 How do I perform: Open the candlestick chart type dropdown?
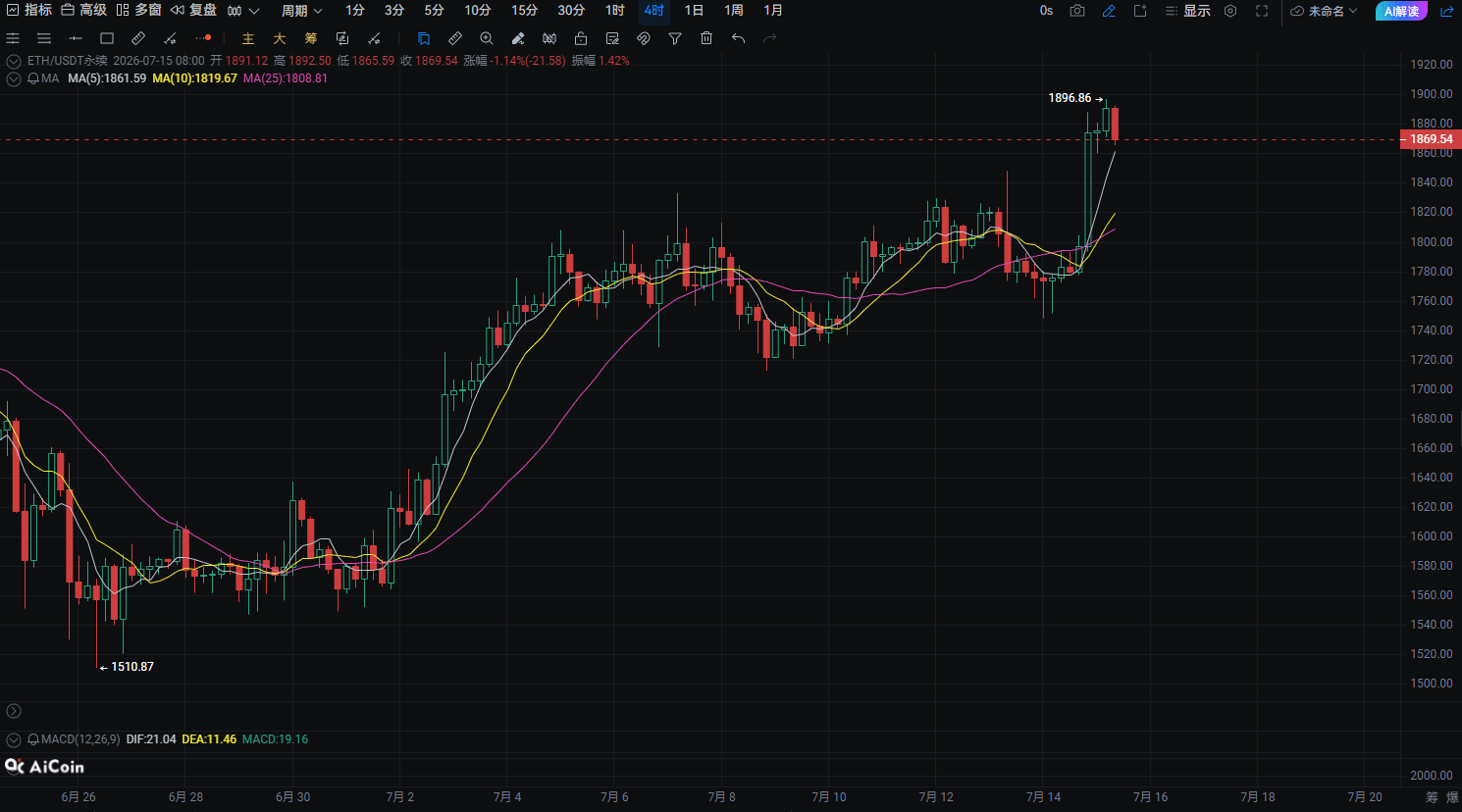coord(243,11)
